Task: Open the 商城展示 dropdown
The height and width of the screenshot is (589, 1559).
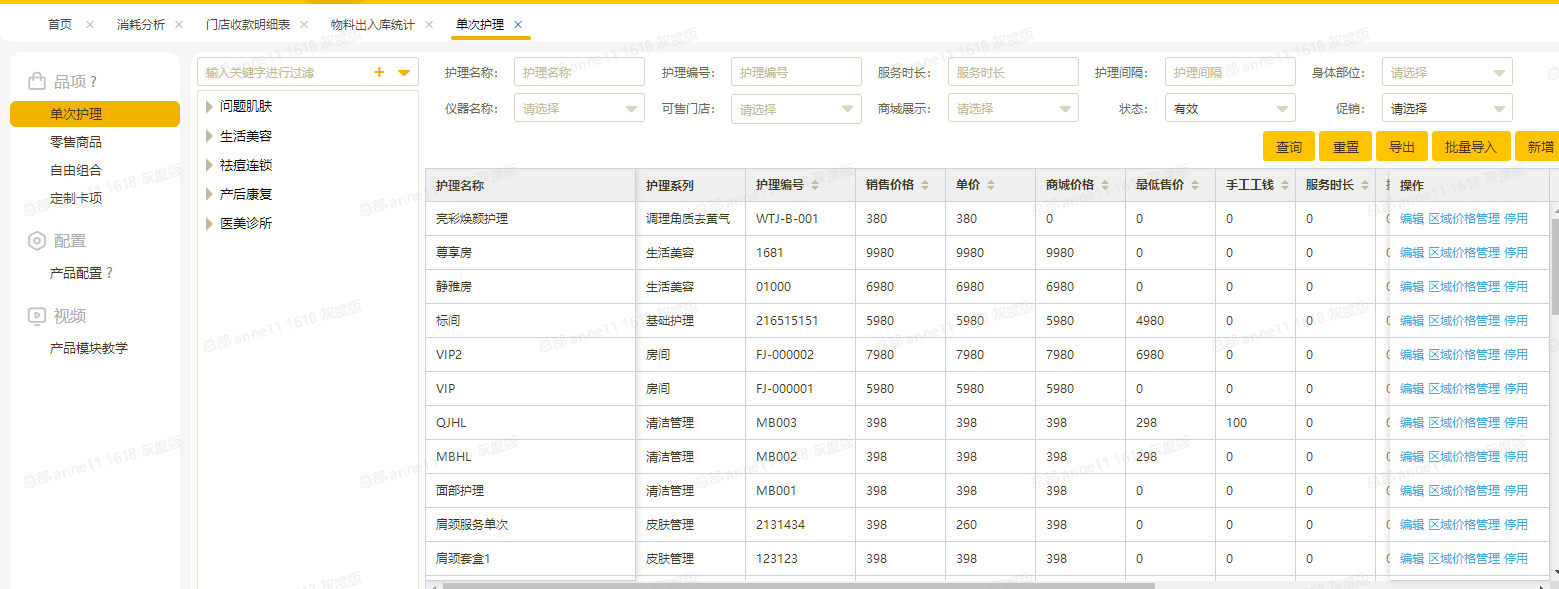Action: click(1013, 108)
